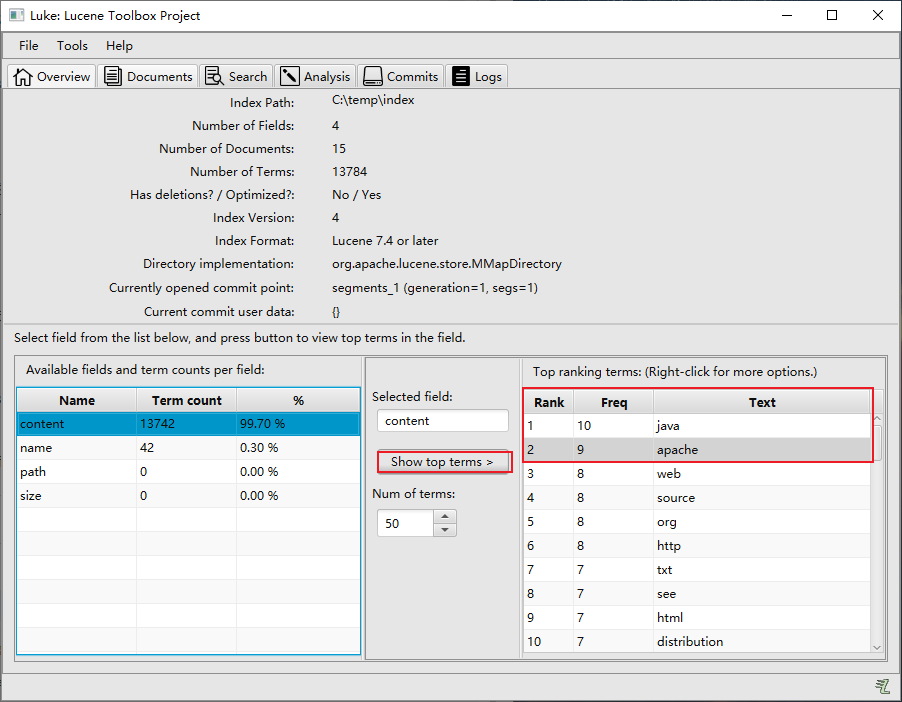Select the term 'http' row
Screen dimensions: 902x702
click(x=697, y=545)
